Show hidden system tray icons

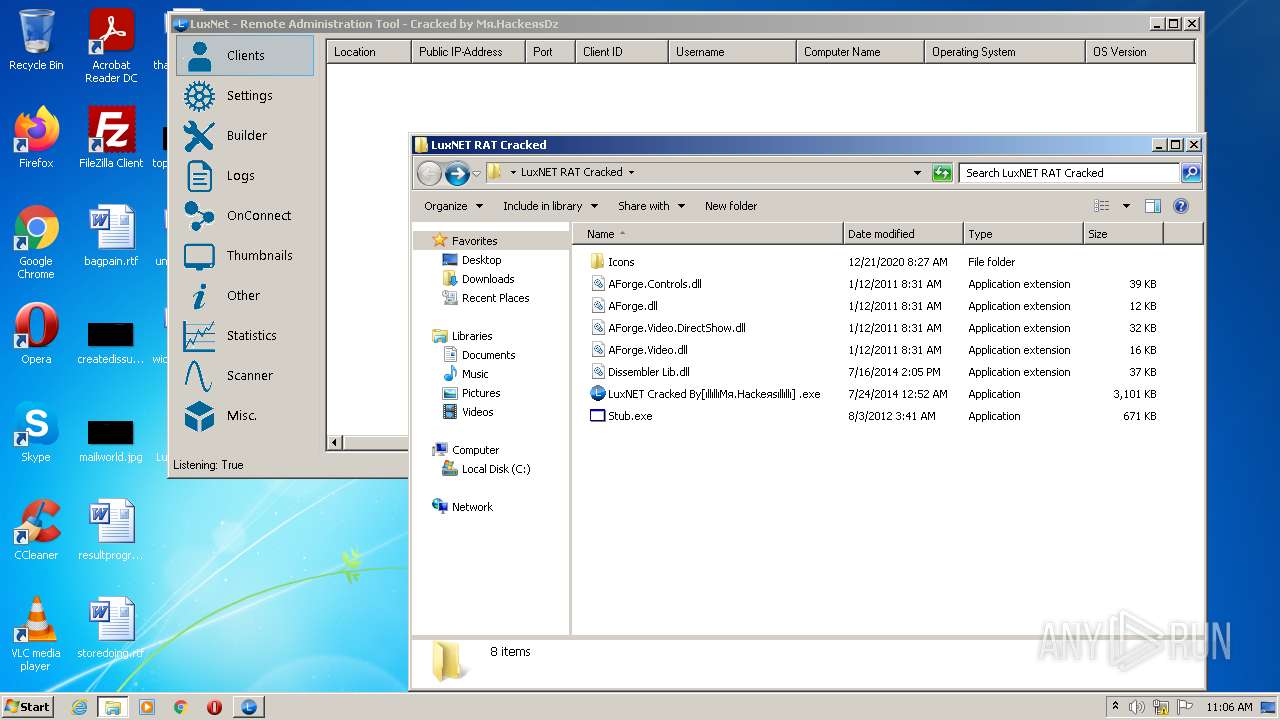[1115, 706]
